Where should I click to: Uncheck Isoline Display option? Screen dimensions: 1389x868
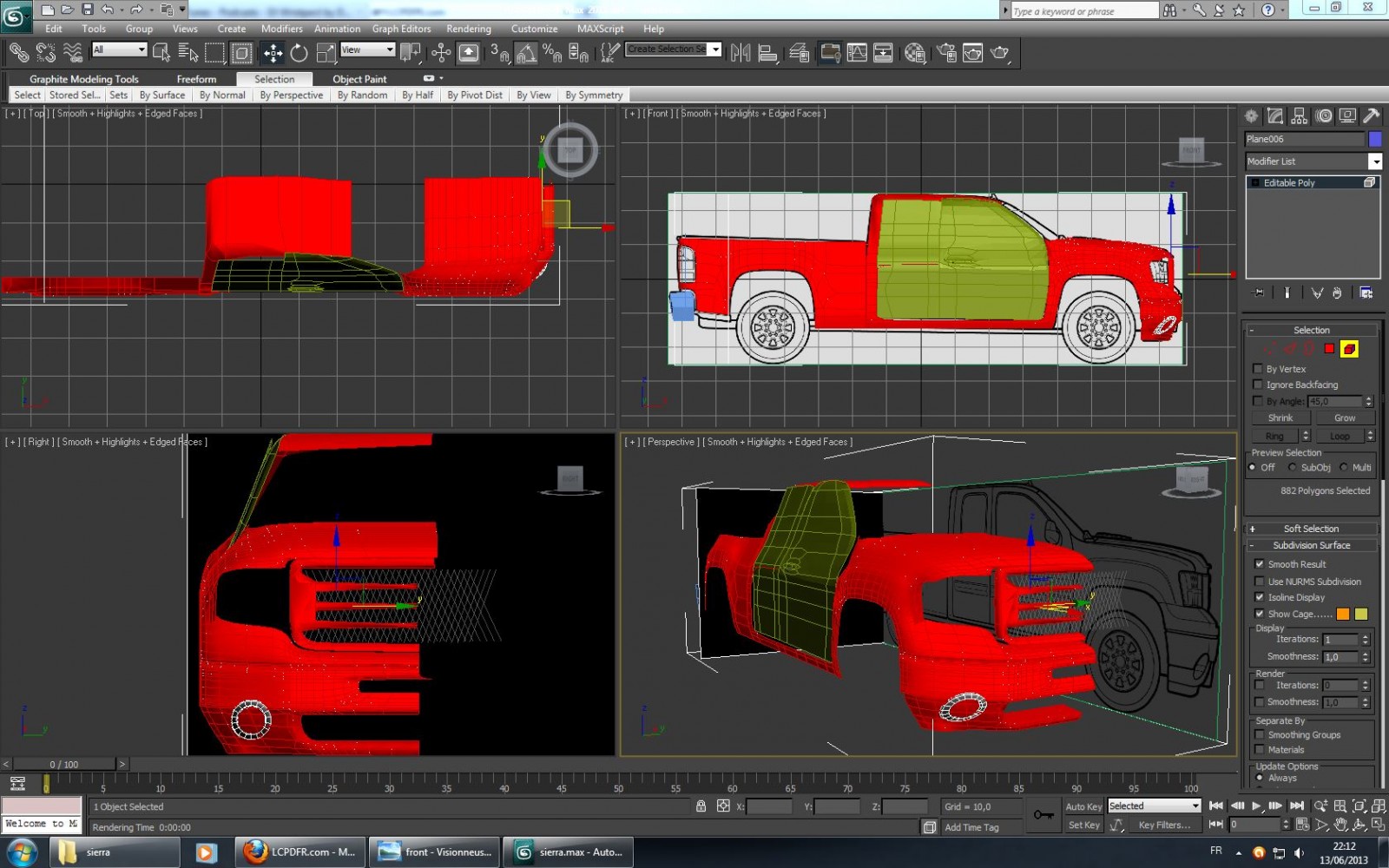coord(1260,597)
